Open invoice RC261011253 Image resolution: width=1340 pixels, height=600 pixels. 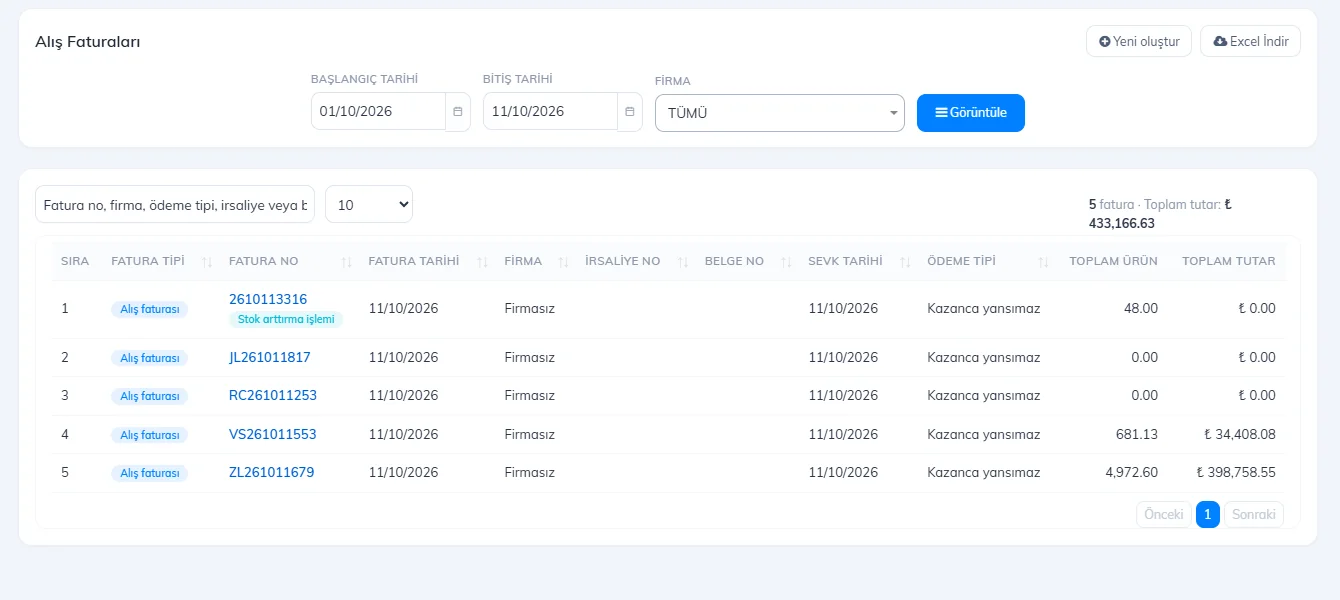coord(273,395)
